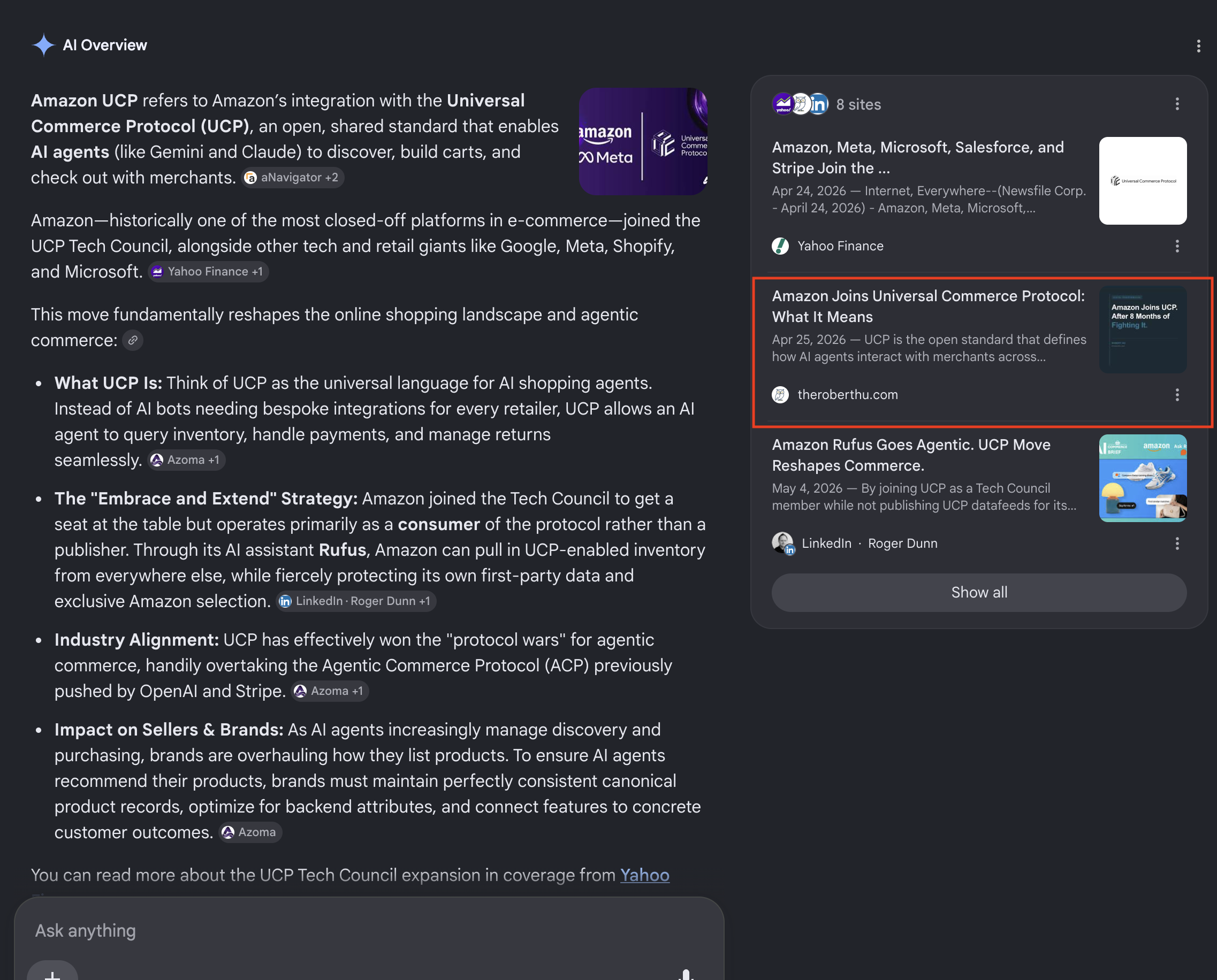Click the 'Impact on Sellers & Brands:' heading
Image resolution: width=1217 pixels, height=980 pixels.
pyautogui.click(x=168, y=730)
